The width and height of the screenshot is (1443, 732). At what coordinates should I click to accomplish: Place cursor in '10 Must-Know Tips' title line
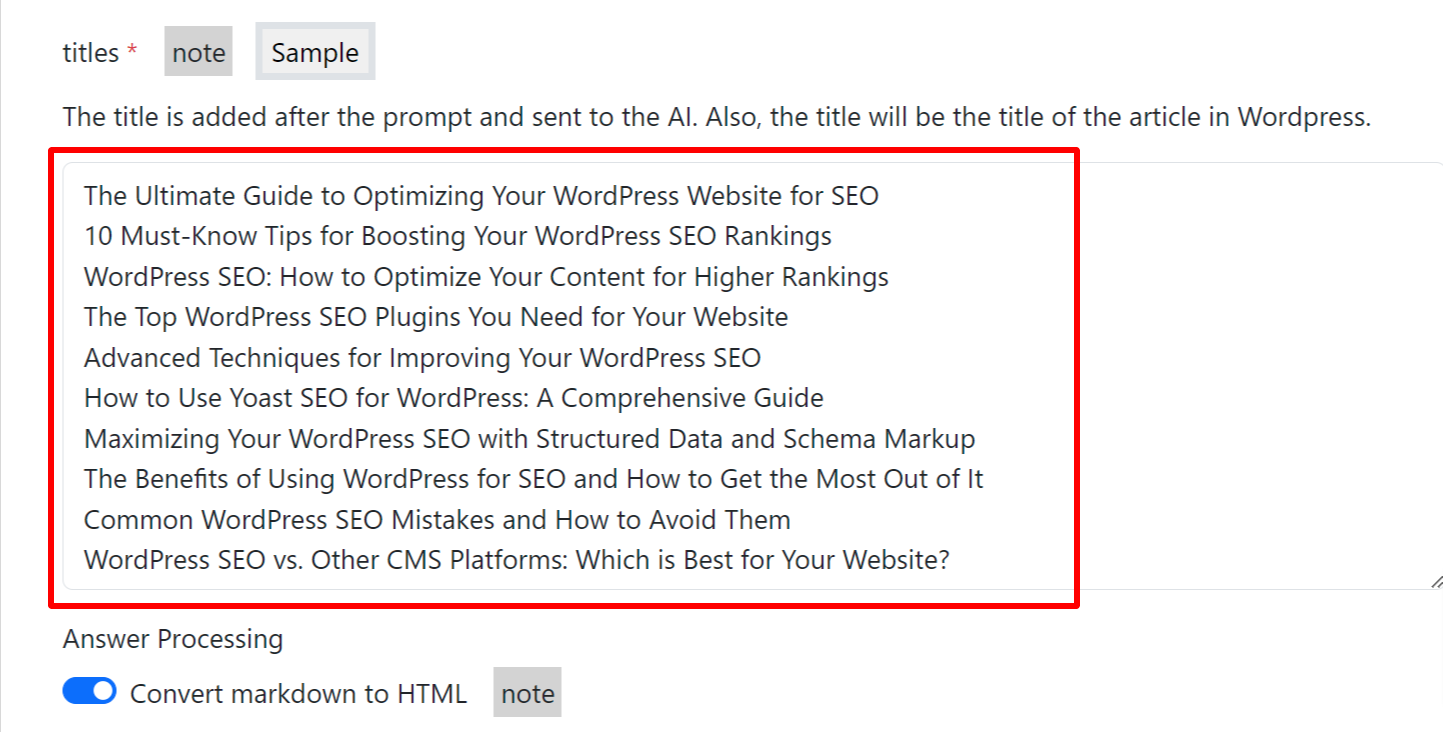pyautogui.click(x=457, y=236)
